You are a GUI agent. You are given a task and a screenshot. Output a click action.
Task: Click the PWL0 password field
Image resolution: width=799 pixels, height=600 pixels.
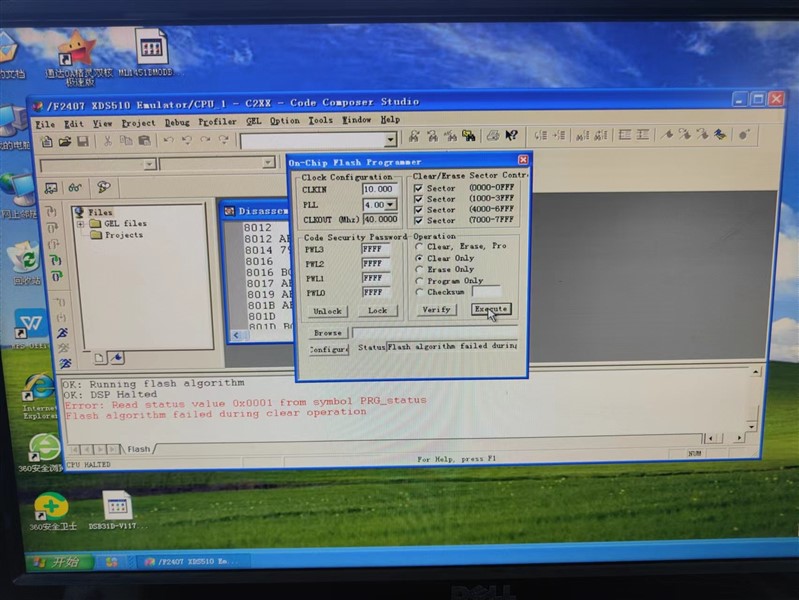[376, 293]
